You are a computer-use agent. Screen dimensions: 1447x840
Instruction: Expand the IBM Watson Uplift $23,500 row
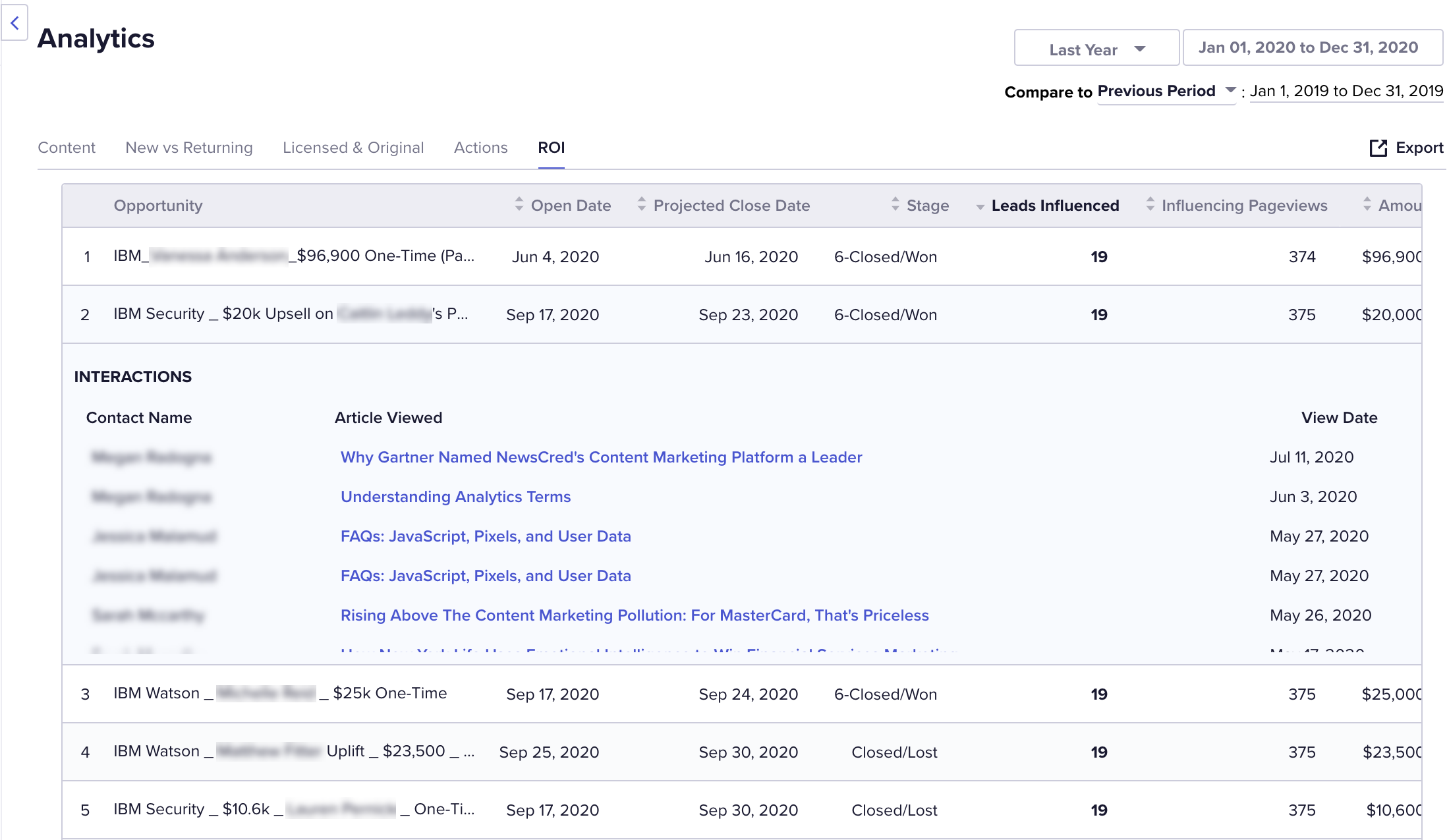[x=741, y=752]
